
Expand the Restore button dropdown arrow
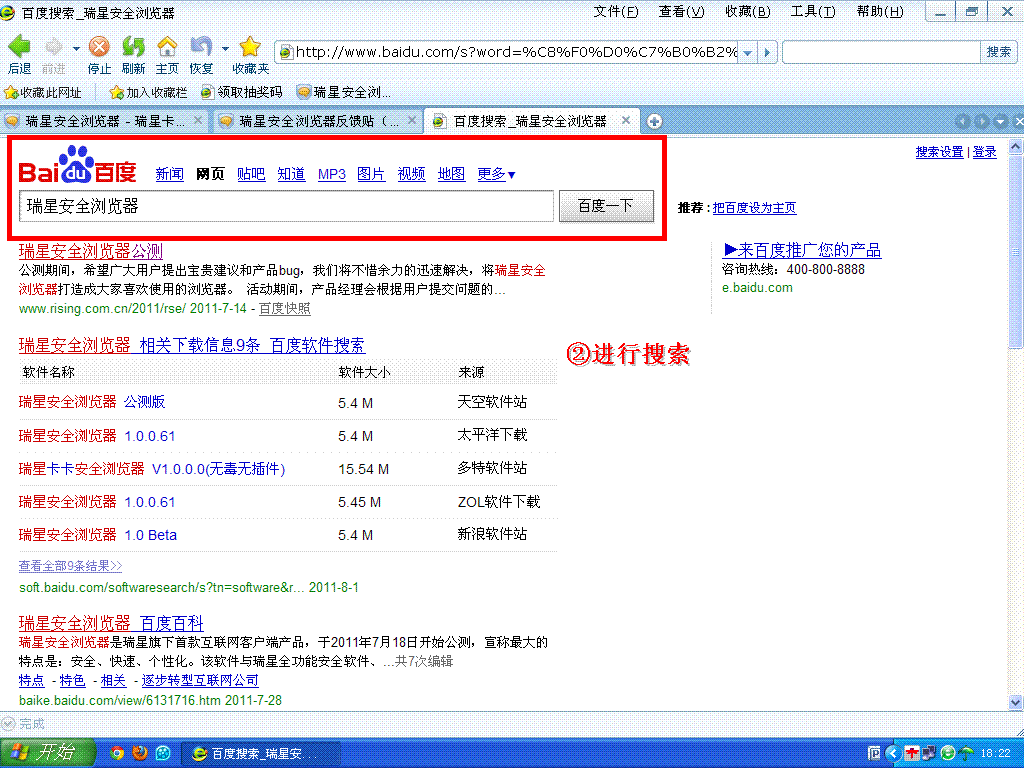pos(225,48)
